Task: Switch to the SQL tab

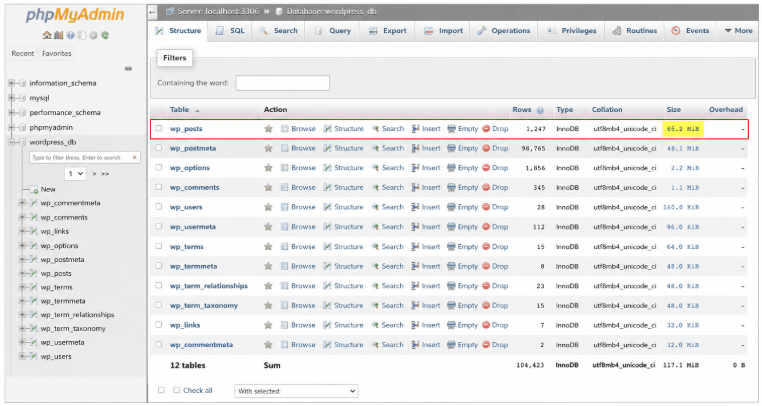Action: [x=230, y=31]
